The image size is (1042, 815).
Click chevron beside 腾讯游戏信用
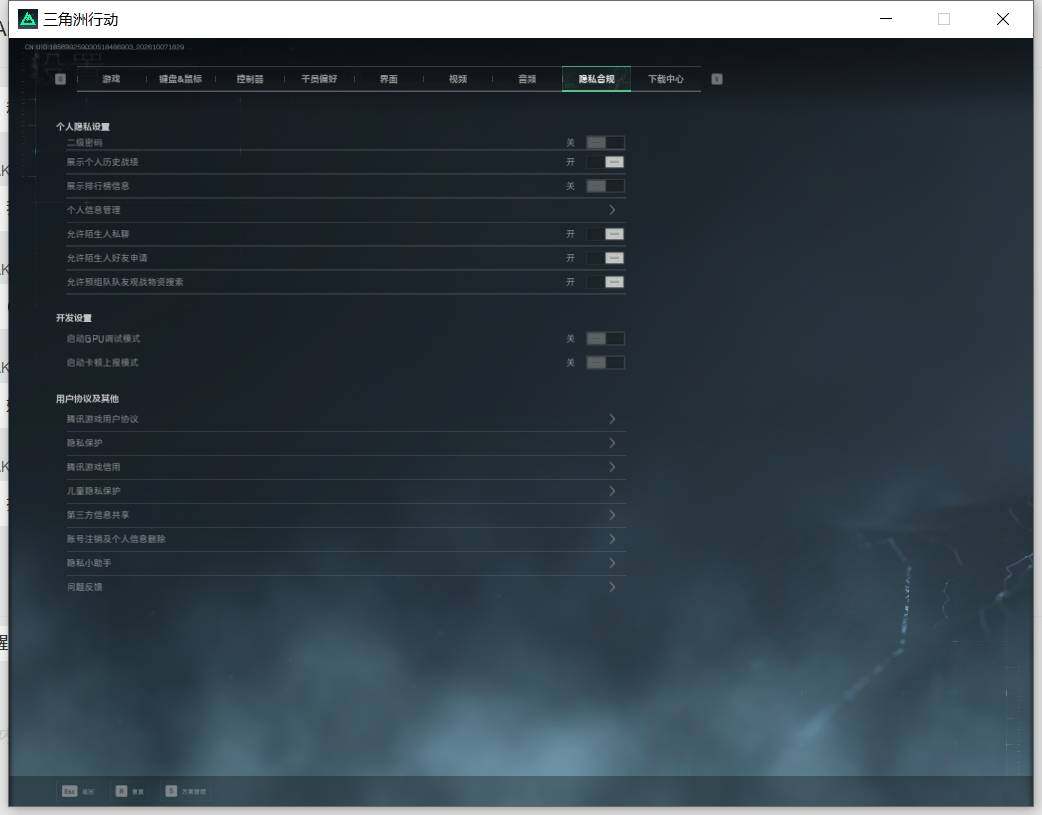612,467
